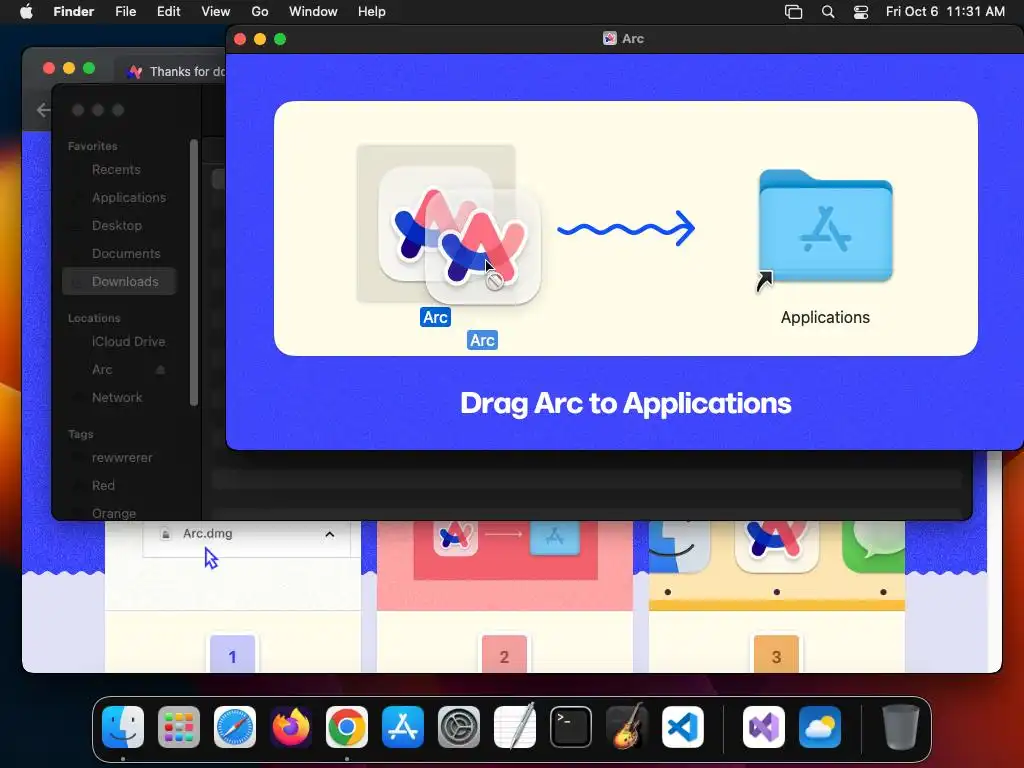Select Downloads in Finder sidebar

(x=120, y=281)
